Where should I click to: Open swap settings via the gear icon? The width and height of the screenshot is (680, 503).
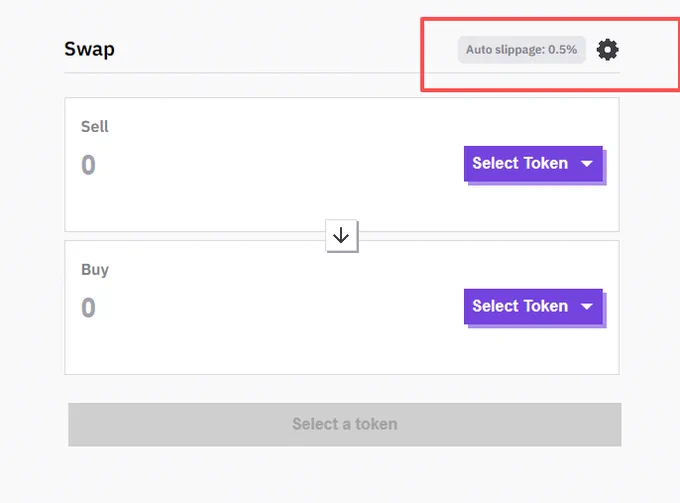pyautogui.click(x=608, y=50)
